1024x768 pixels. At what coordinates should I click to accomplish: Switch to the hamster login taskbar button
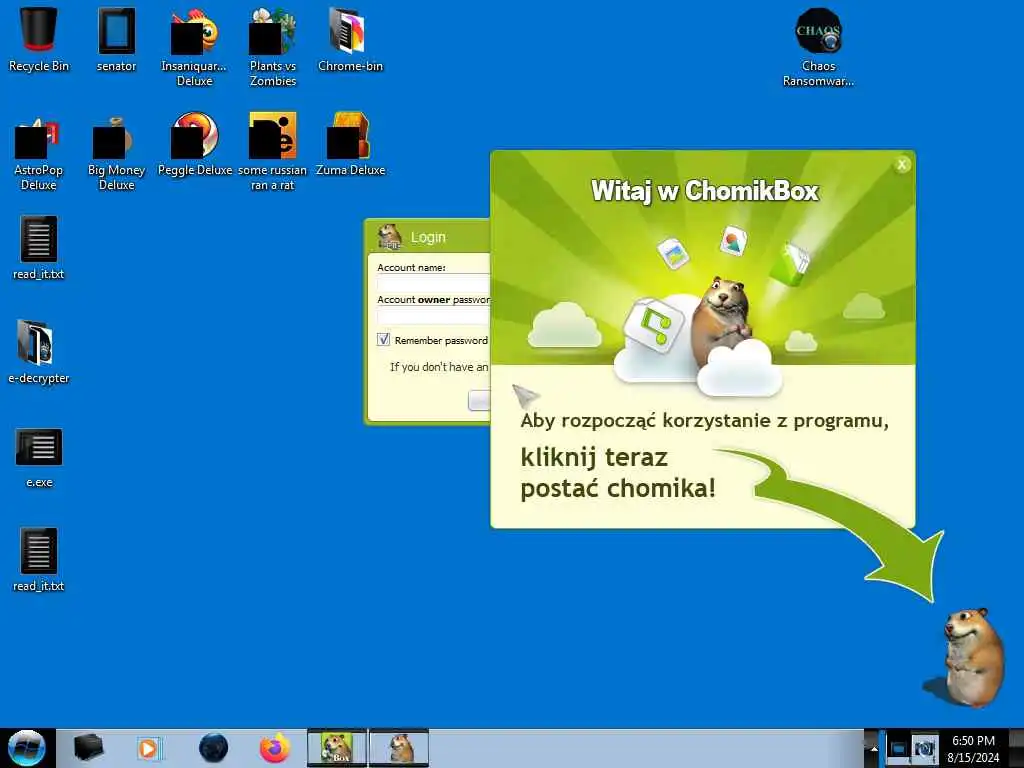tap(399, 748)
